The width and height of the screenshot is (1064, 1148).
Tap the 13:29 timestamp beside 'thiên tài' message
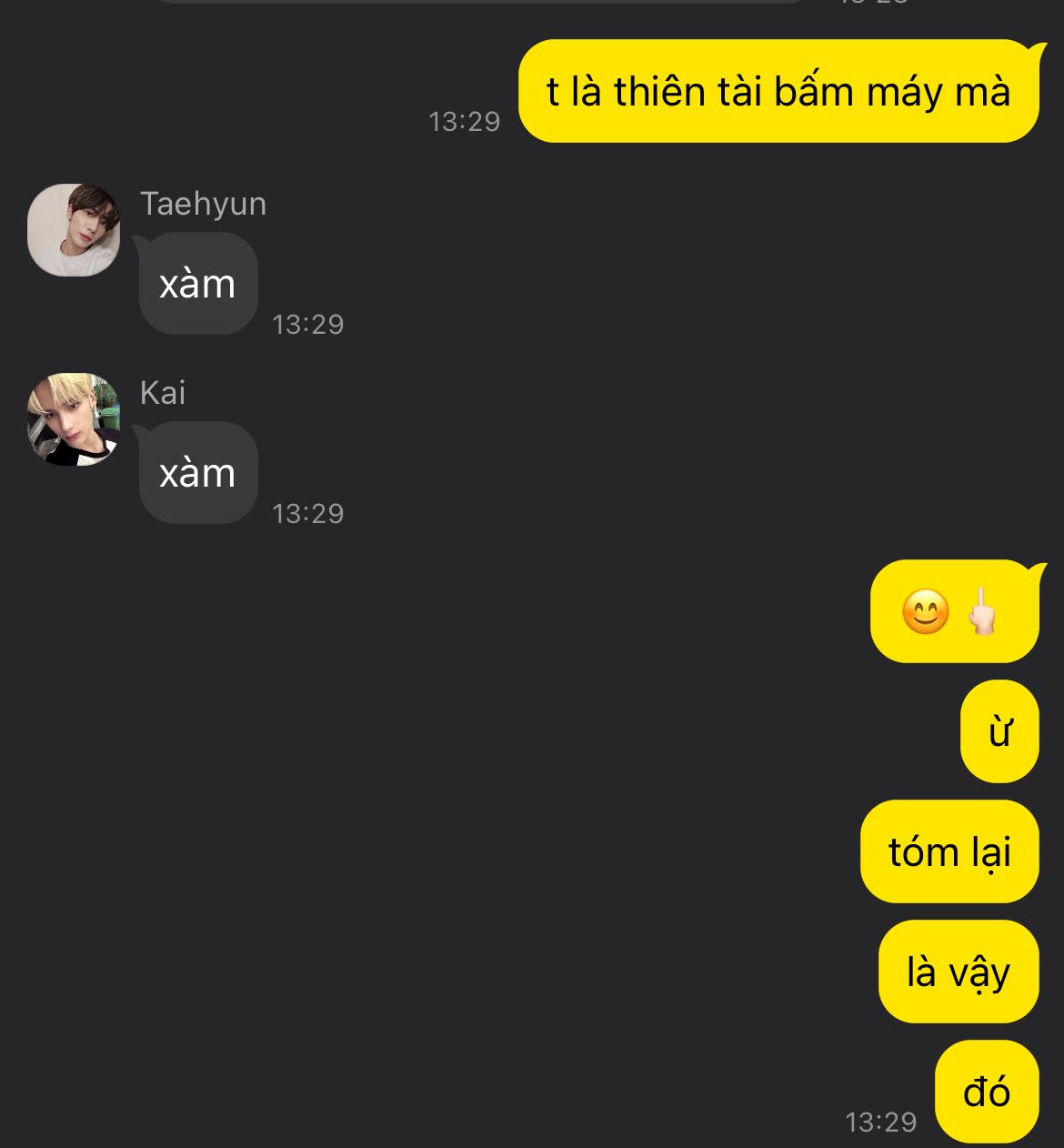point(464,121)
